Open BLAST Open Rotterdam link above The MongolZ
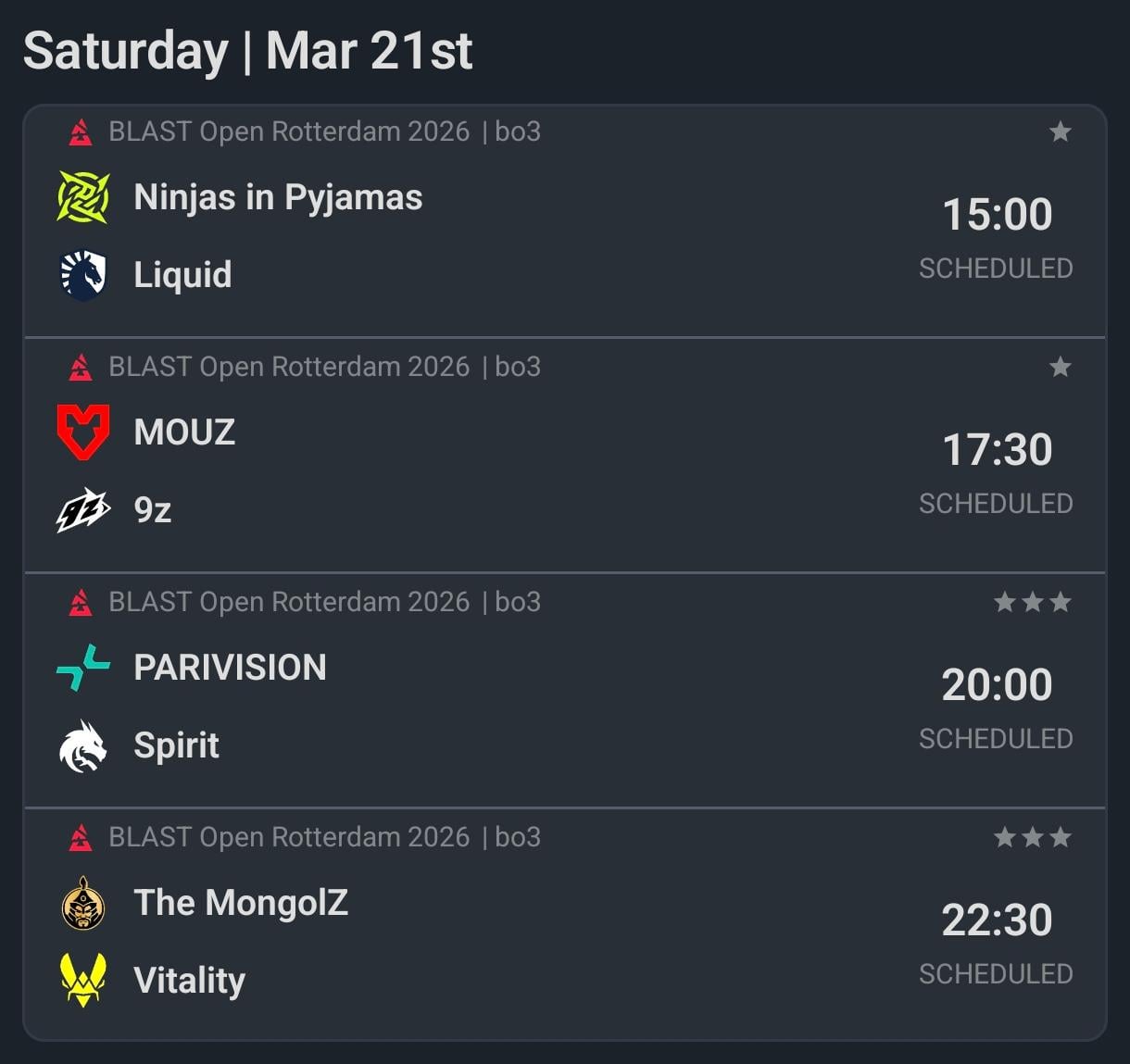This screenshot has height=1064, width=1130. [289, 838]
